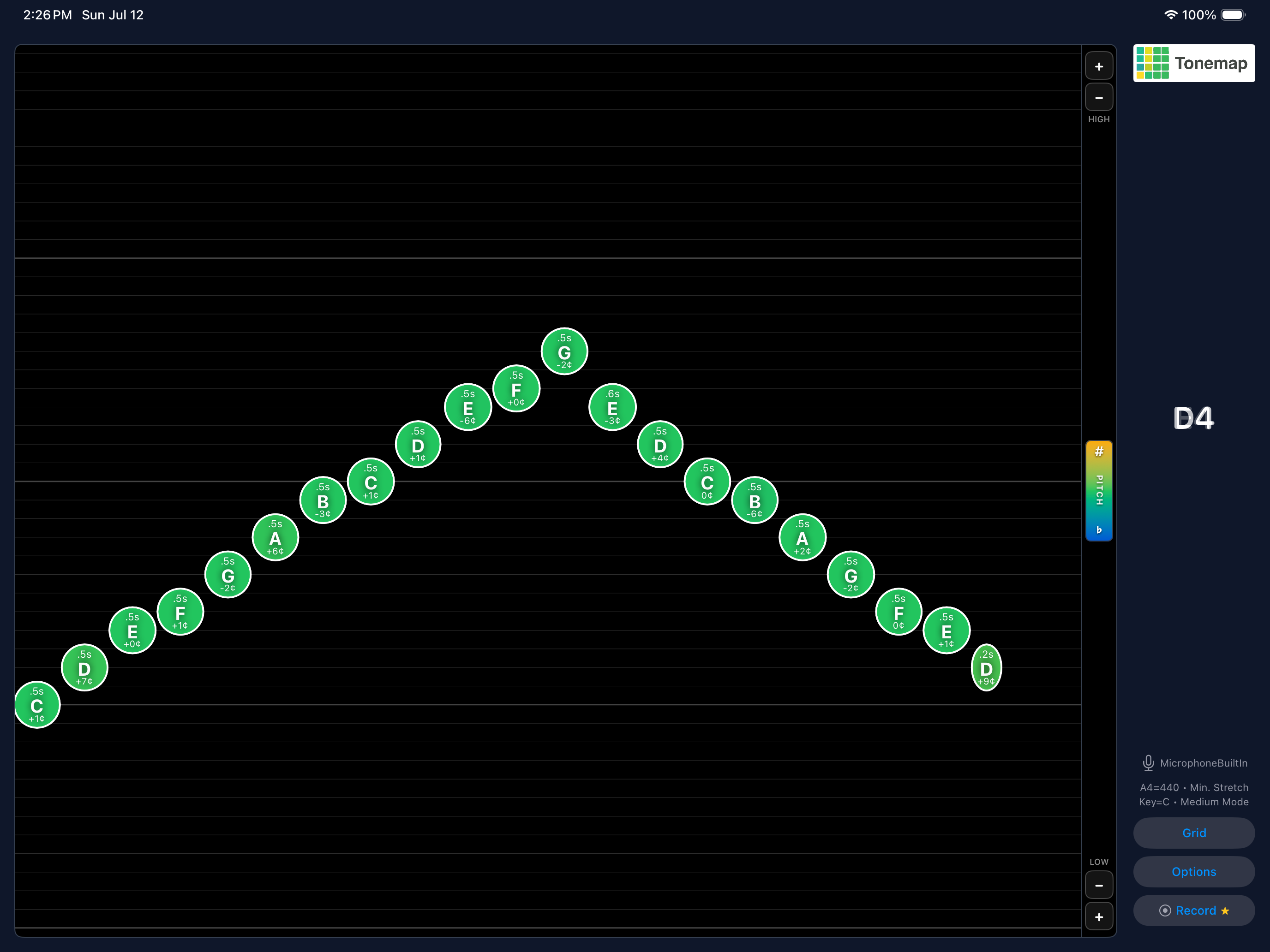This screenshot has width=1270, height=952.
Task: Tap the sharp symbol on pitch slider
Action: coord(1099,452)
